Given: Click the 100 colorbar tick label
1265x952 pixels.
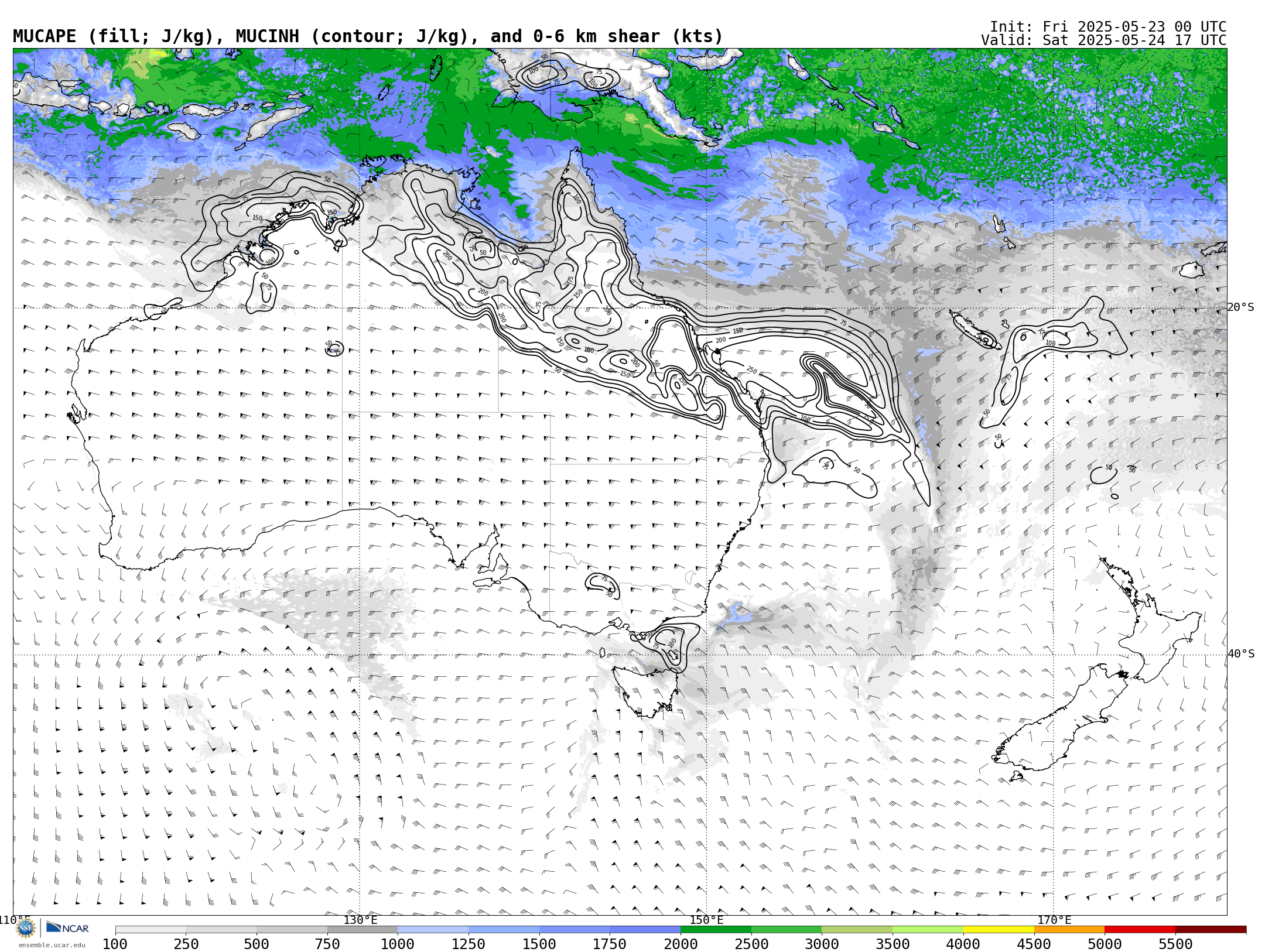Looking at the screenshot, I should click(x=115, y=944).
